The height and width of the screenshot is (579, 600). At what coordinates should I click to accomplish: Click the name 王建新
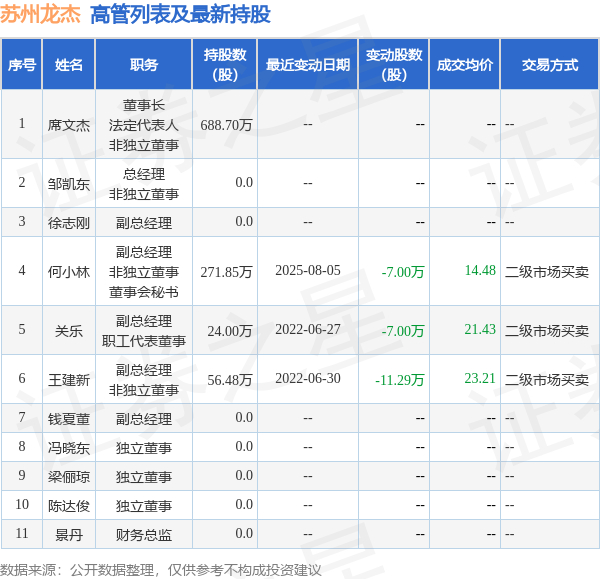[69, 380]
